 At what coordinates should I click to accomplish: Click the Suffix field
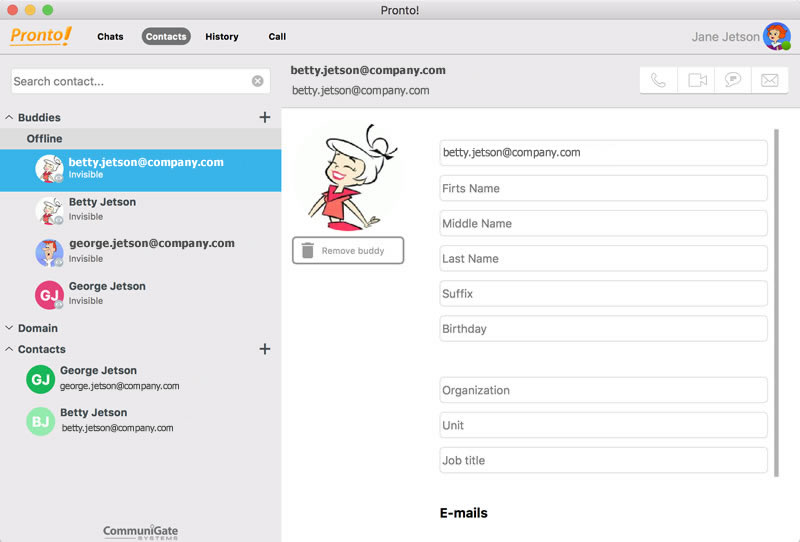tap(603, 293)
